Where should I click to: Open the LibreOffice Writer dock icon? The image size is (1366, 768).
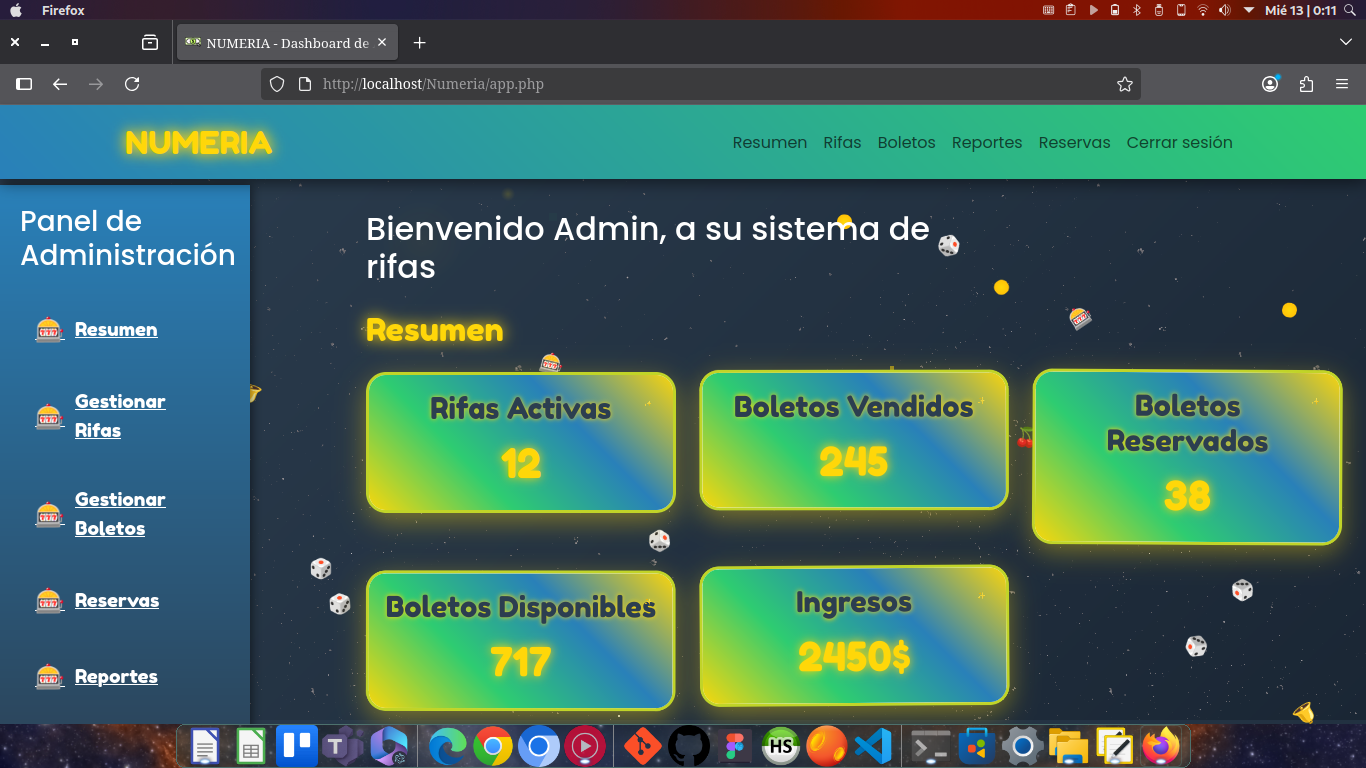click(205, 746)
